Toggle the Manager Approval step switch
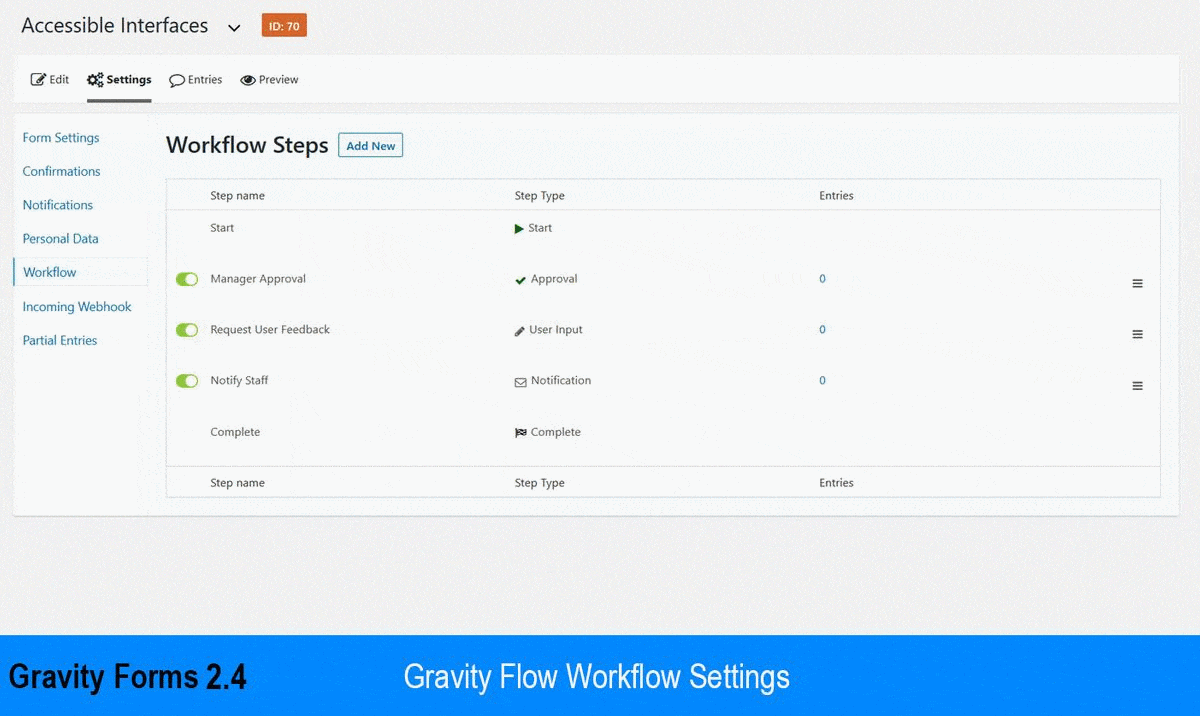Image resolution: width=1200 pixels, height=716 pixels. tap(187, 279)
